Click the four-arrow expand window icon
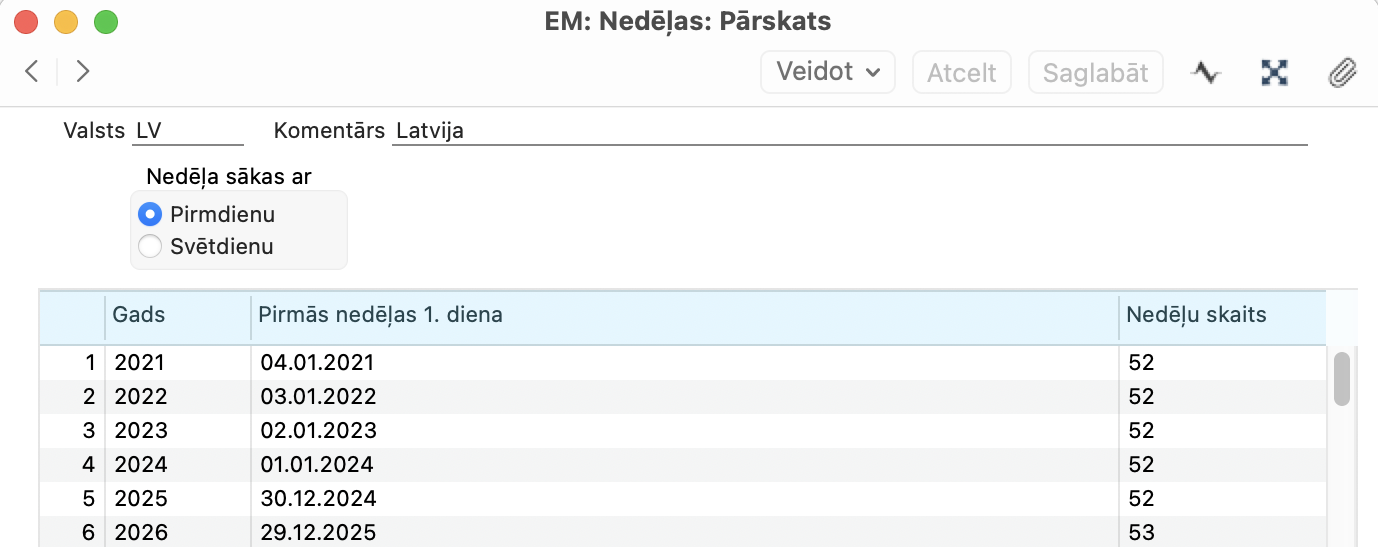The width and height of the screenshot is (1378, 547). pos(1274,72)
